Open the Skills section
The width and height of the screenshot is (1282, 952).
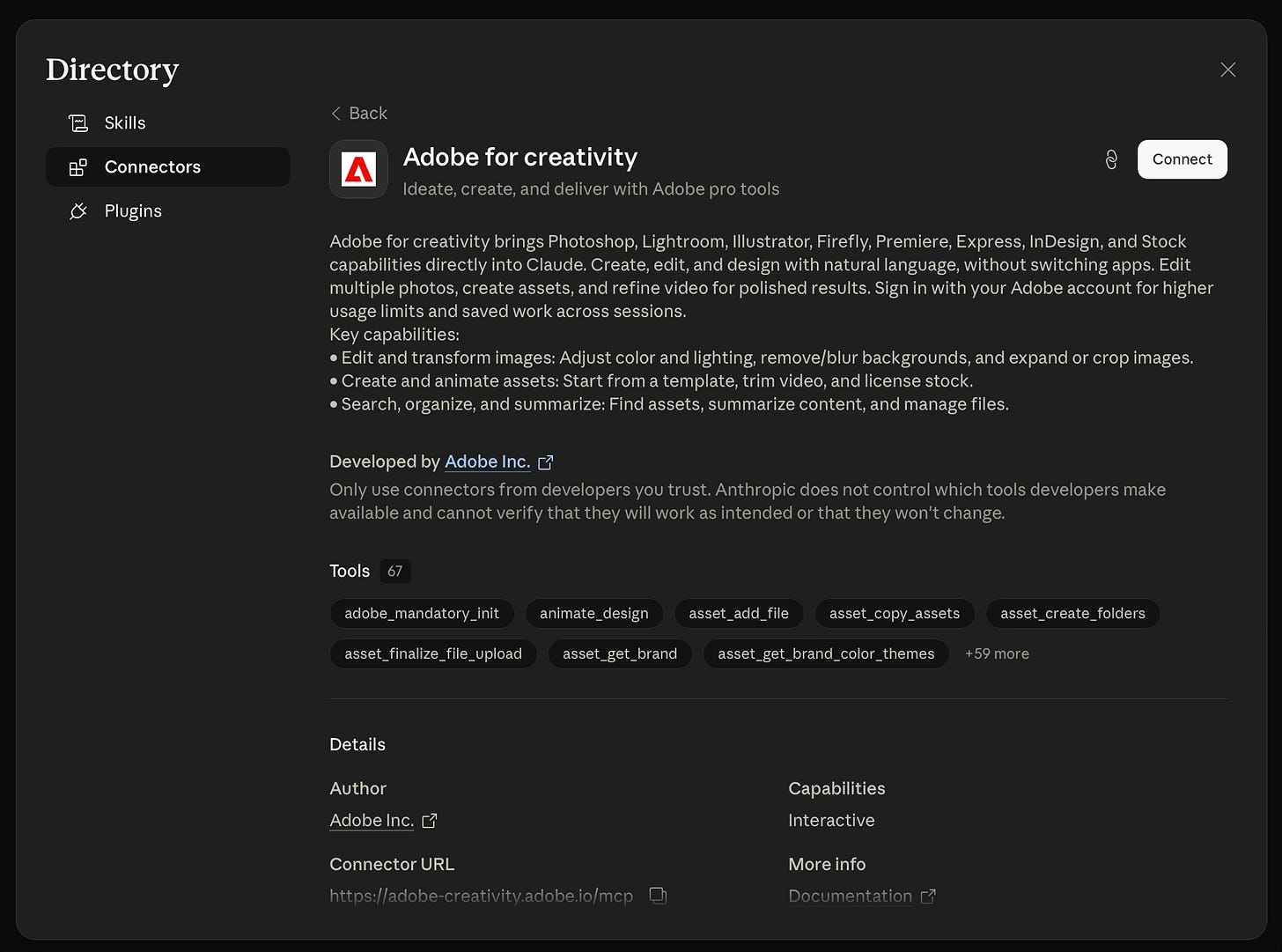coord(167,122)
